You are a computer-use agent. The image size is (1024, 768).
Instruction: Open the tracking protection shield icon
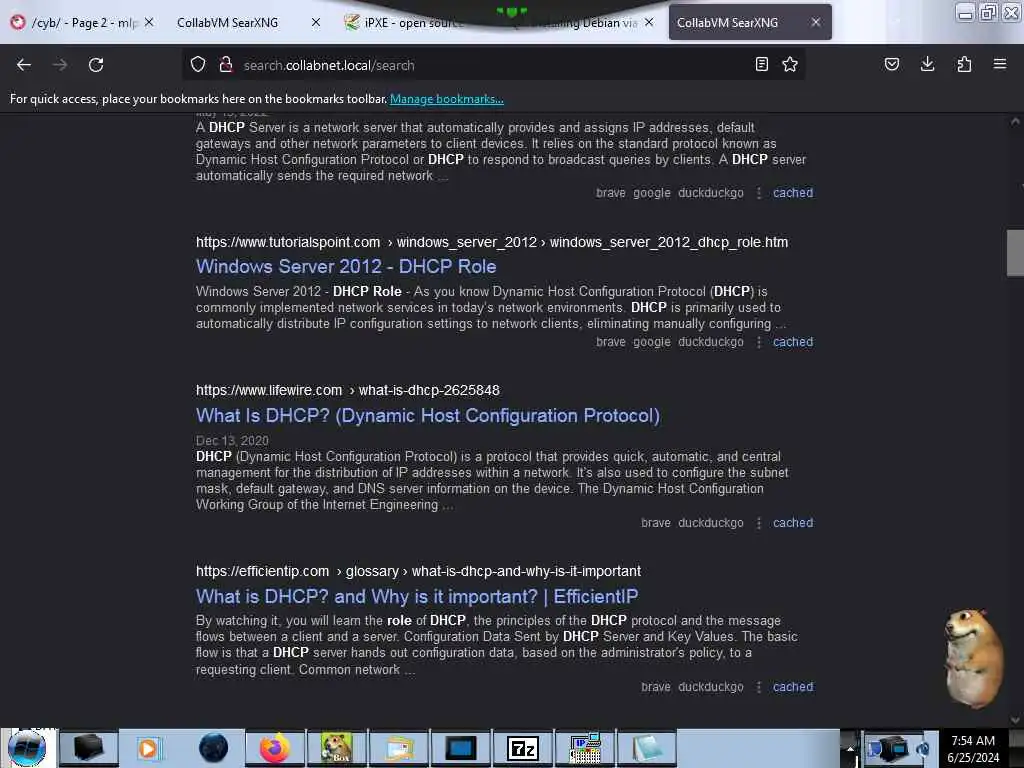point(198,65)
